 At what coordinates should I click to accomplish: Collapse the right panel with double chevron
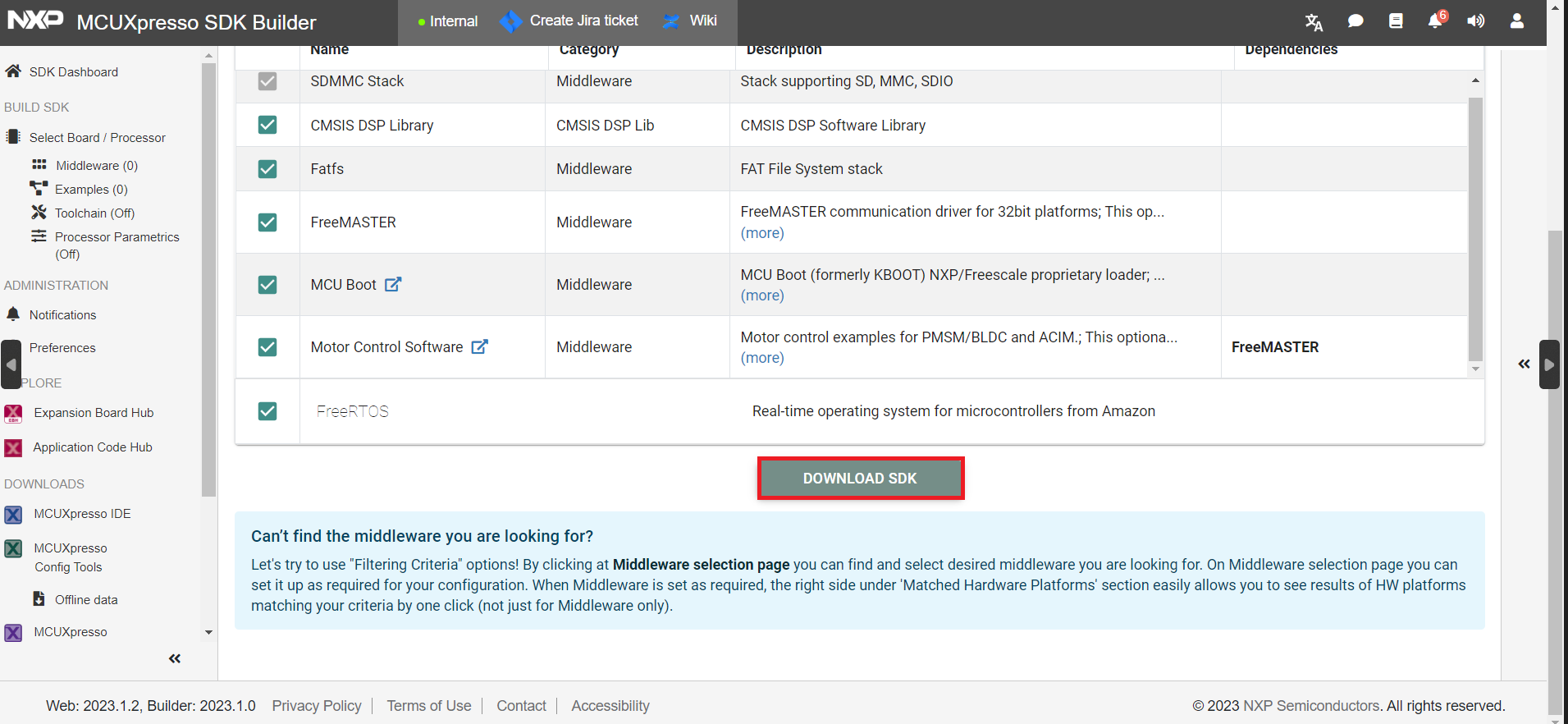(x=1524, y=364)
